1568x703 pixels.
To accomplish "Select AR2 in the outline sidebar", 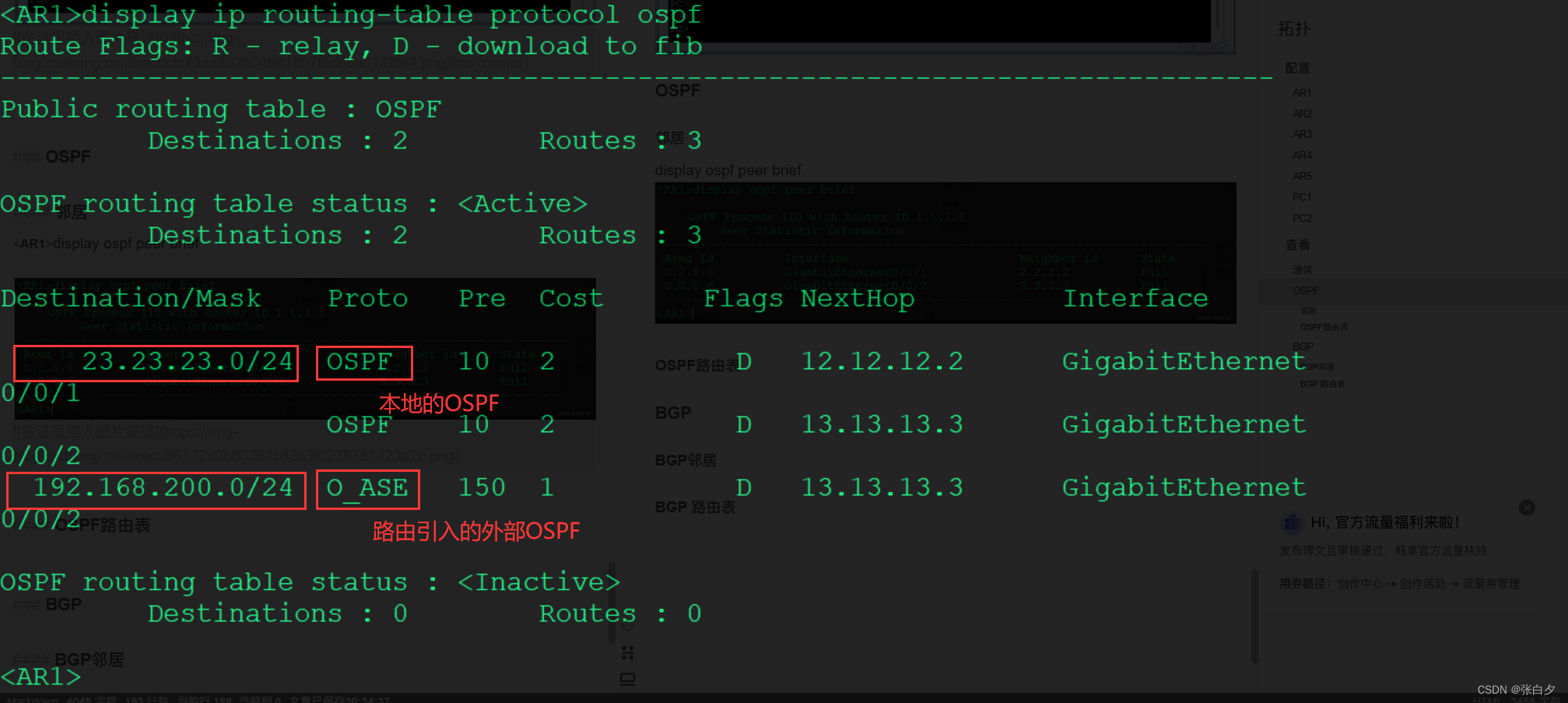I will click(x=1302, y=114).
